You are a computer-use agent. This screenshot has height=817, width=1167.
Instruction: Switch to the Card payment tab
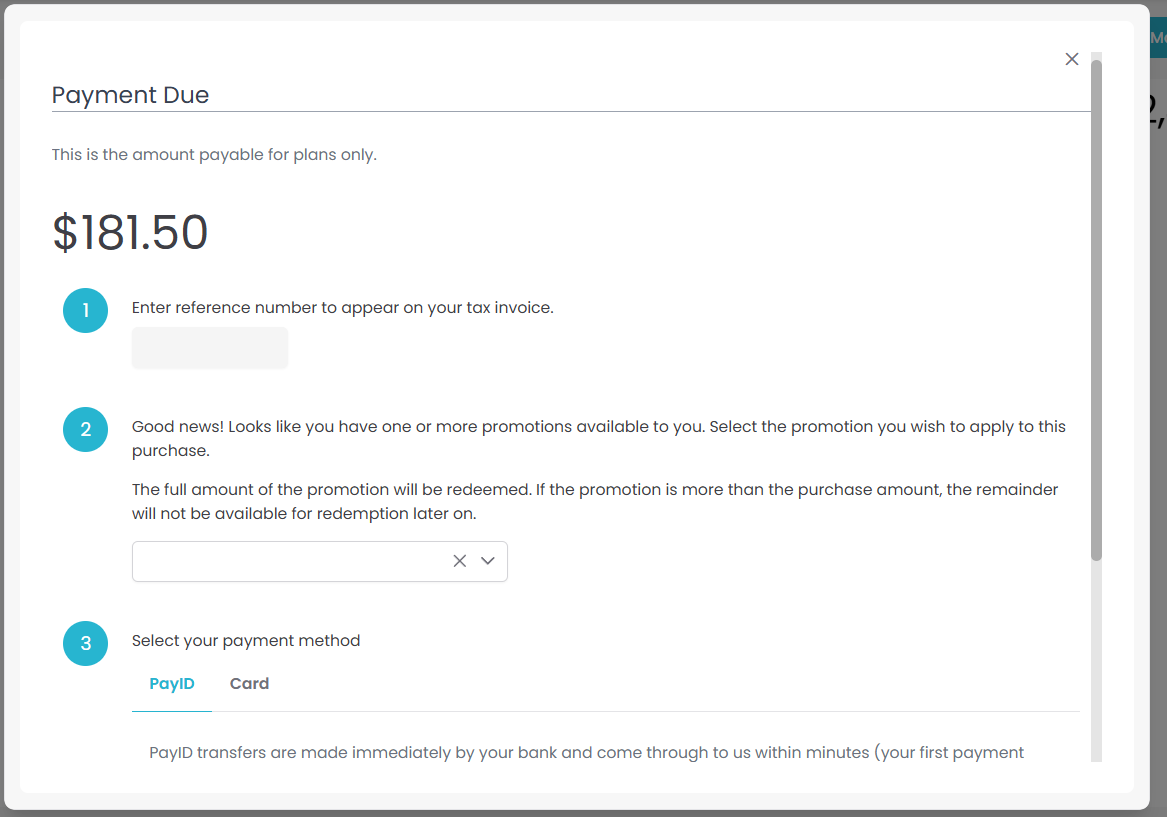(x=249, y=684)
